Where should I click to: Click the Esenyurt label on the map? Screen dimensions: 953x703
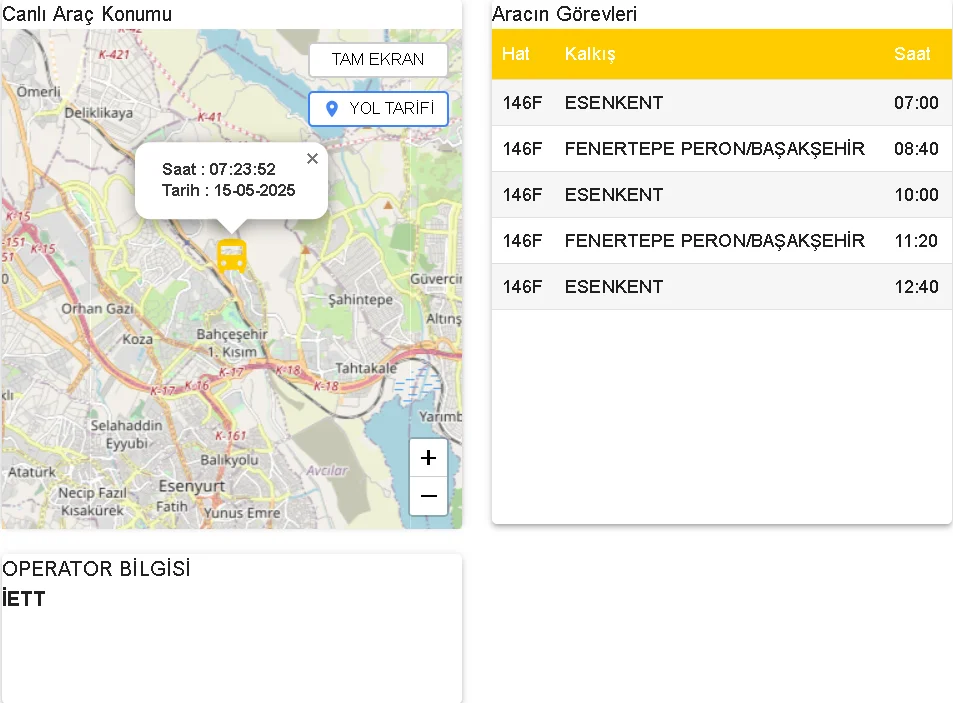click(191, 486)
